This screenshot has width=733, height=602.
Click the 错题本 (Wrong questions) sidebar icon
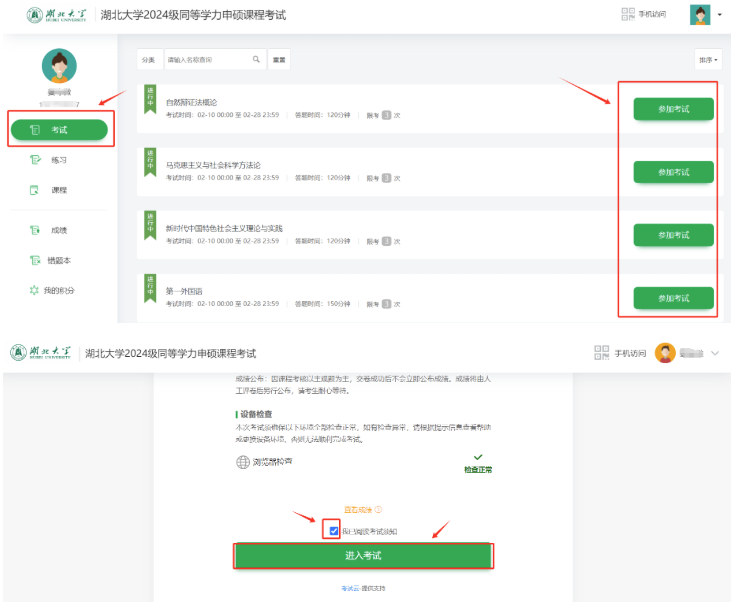point(34,260)
